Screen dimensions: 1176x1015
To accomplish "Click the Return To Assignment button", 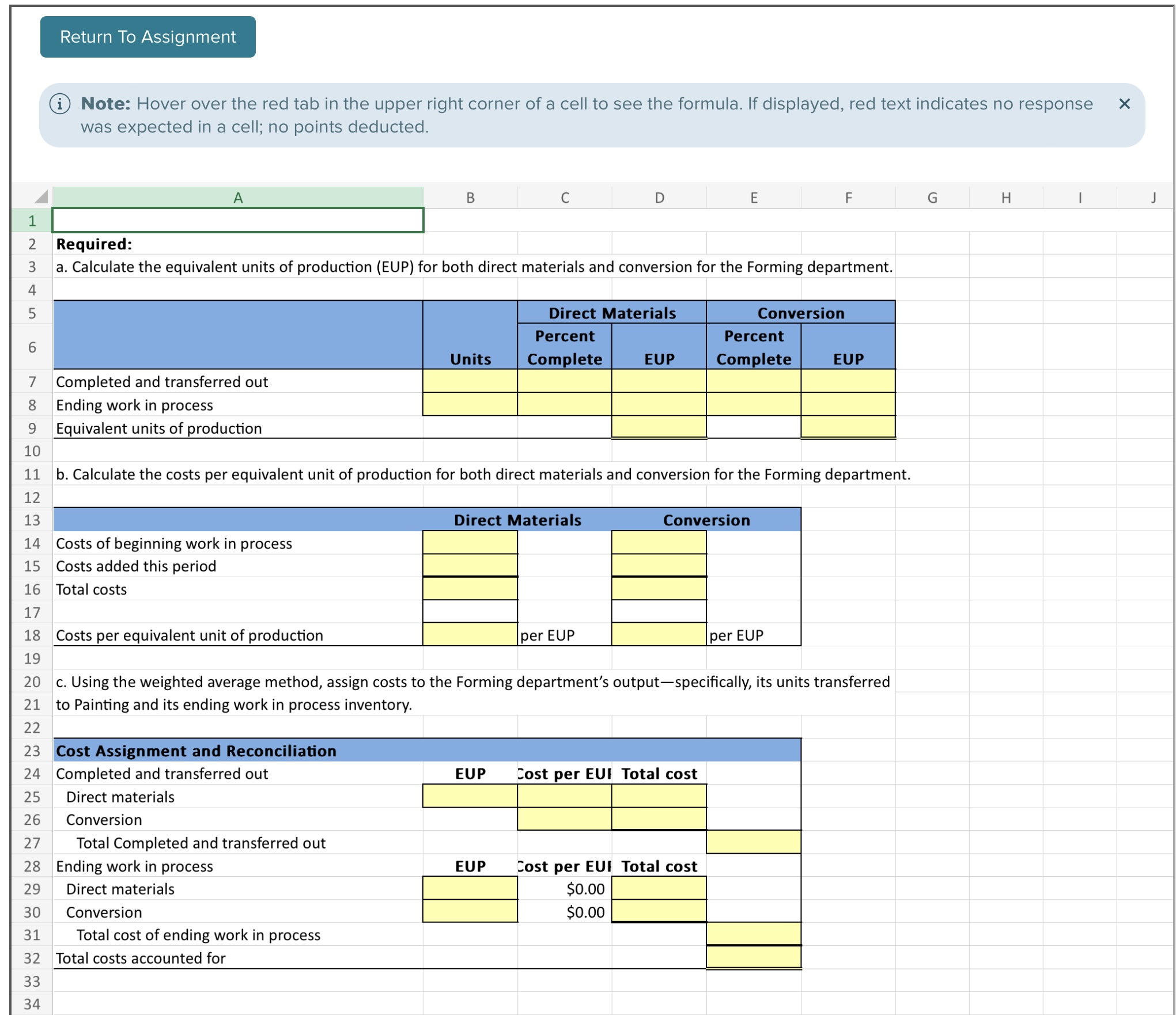I will (x=148, y=36).
